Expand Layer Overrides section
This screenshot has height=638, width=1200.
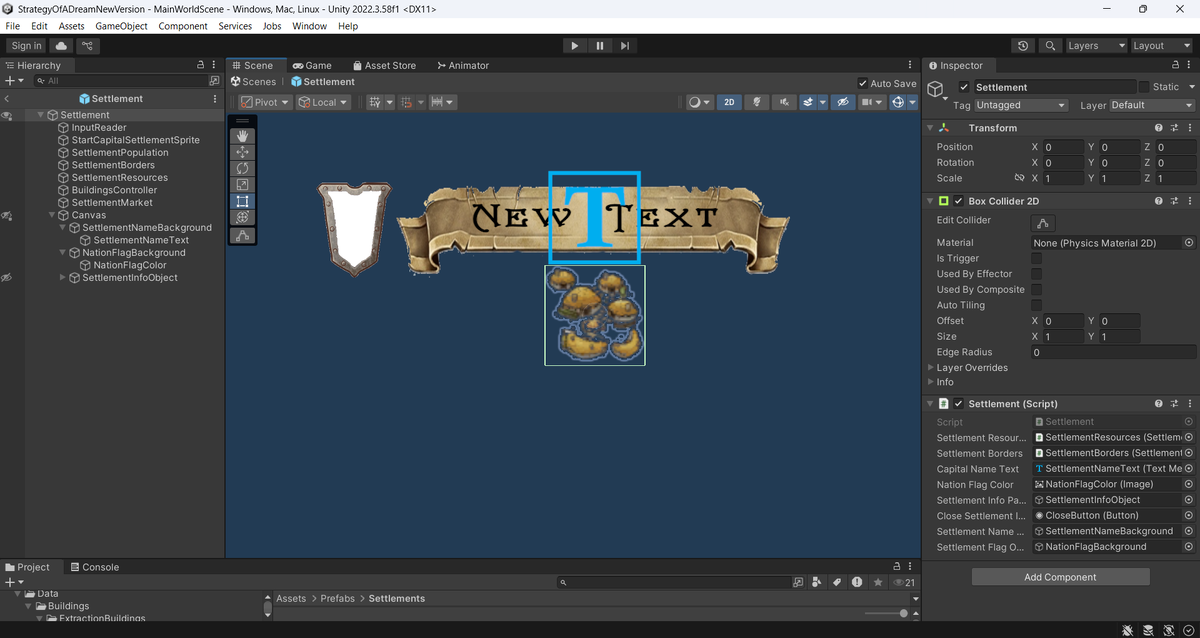[x=931, y=368]
